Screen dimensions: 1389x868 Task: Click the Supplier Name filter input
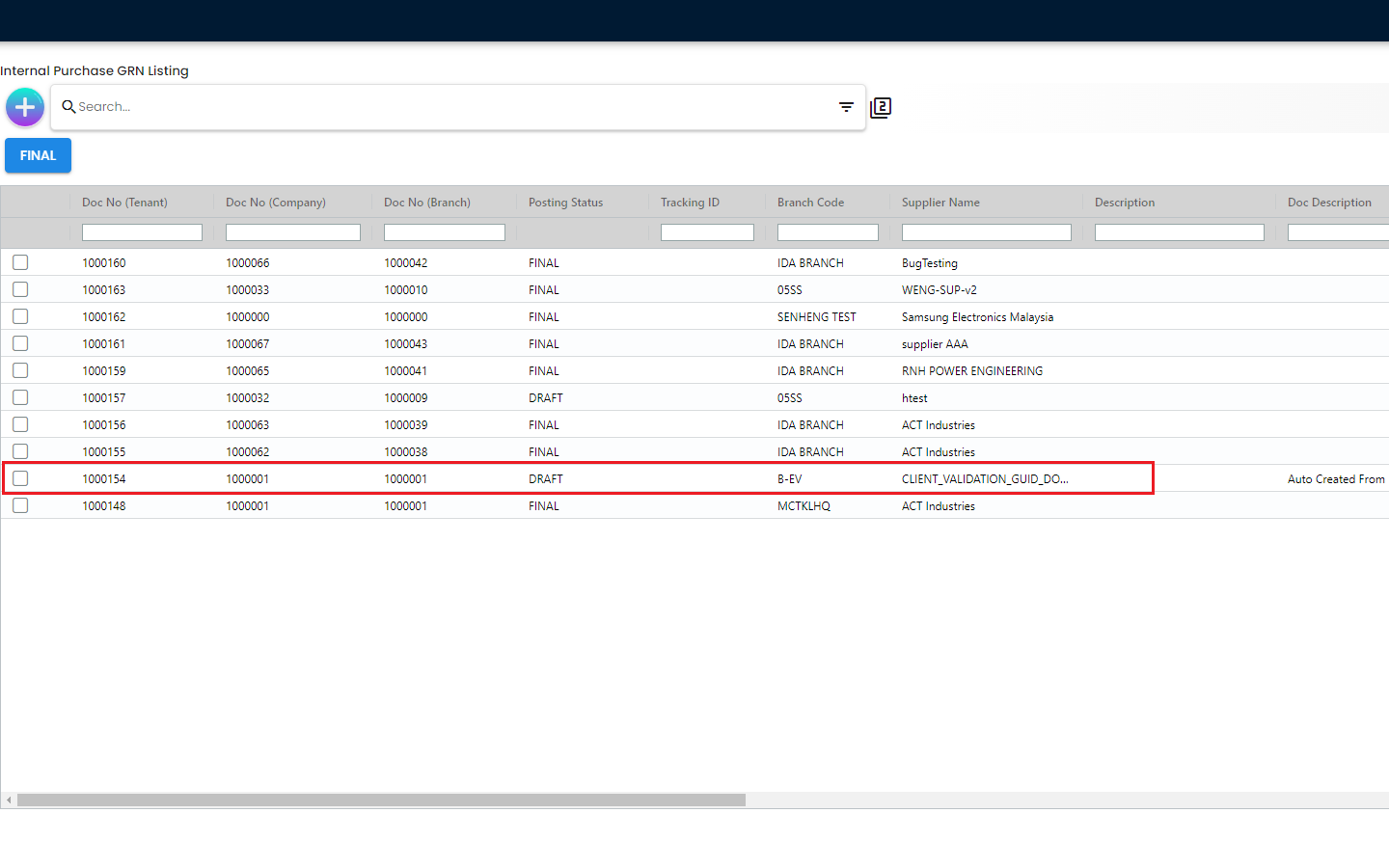coord(986,232)
